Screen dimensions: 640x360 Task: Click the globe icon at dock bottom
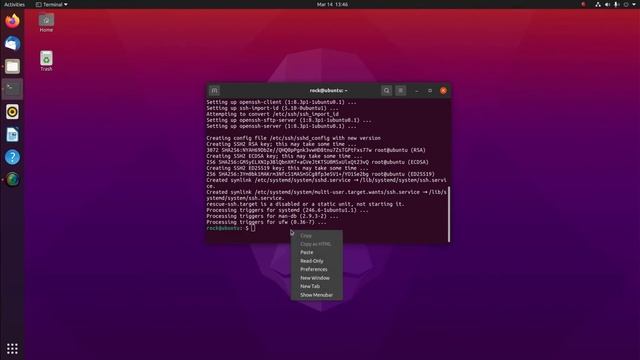pos(12,180)
